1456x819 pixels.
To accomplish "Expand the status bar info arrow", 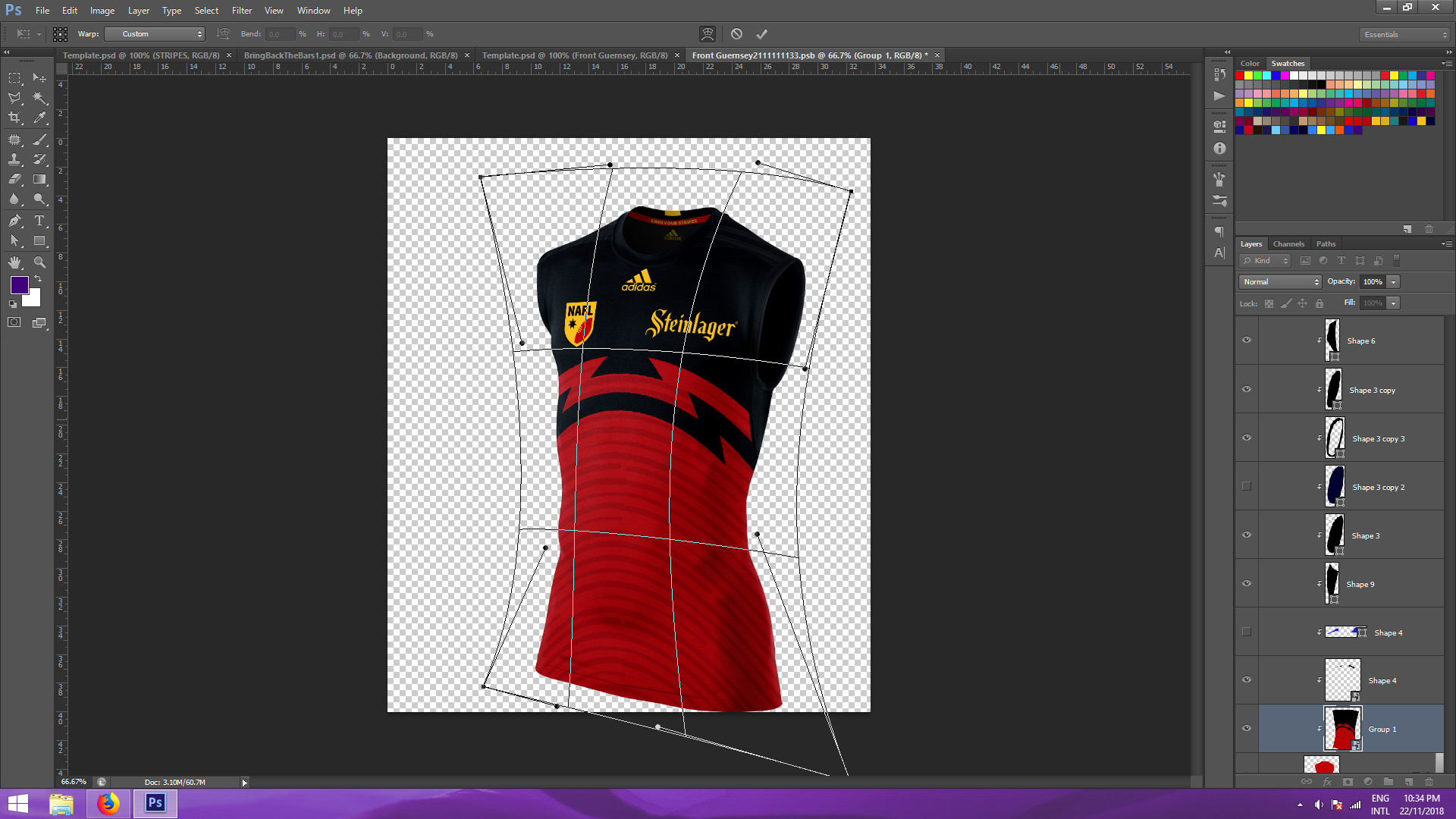I will coord(244,783).
